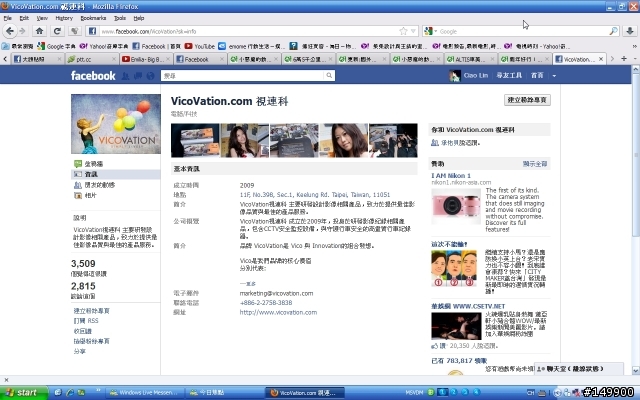Focus the Facebook search field
The image size is (640, 400).
click(242, 76)
